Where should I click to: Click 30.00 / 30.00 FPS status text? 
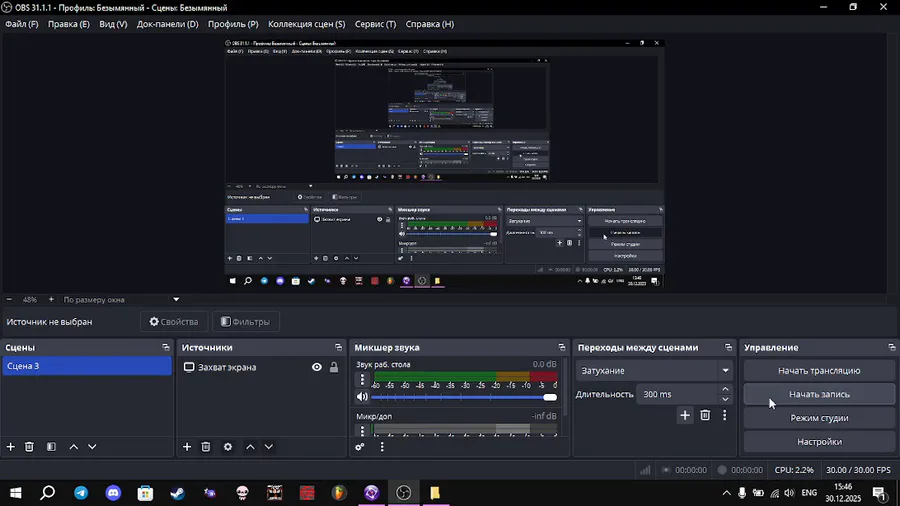[x=858, y=470]
